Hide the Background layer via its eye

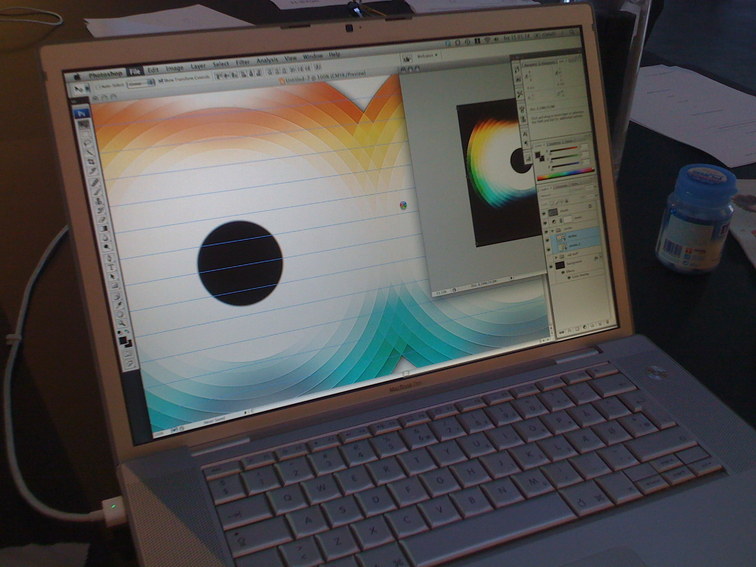tap(551, 266)
